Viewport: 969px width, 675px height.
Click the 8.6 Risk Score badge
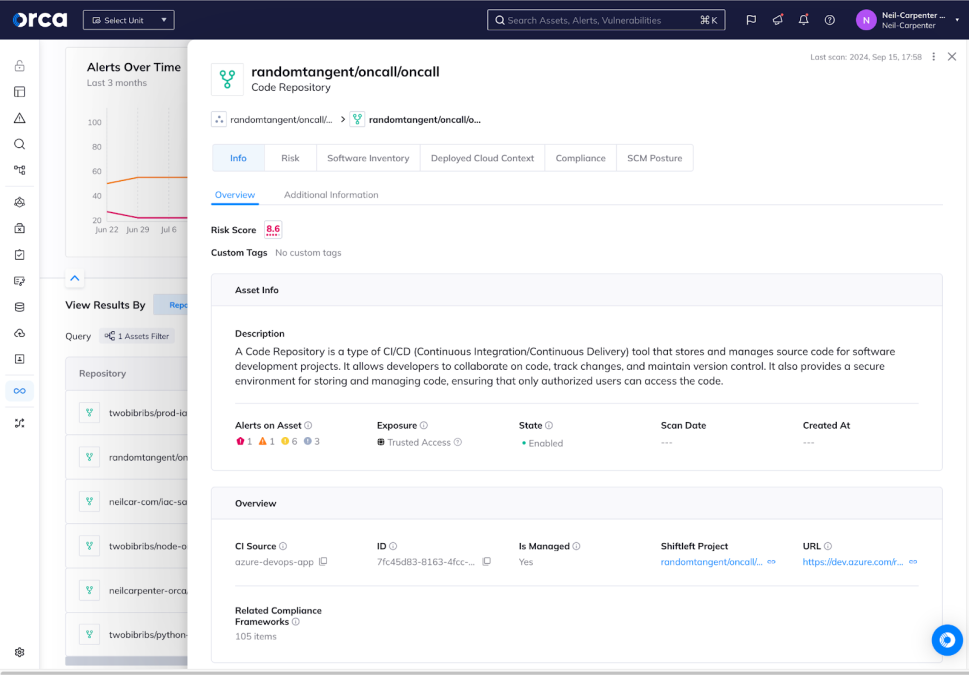point(273,230)
